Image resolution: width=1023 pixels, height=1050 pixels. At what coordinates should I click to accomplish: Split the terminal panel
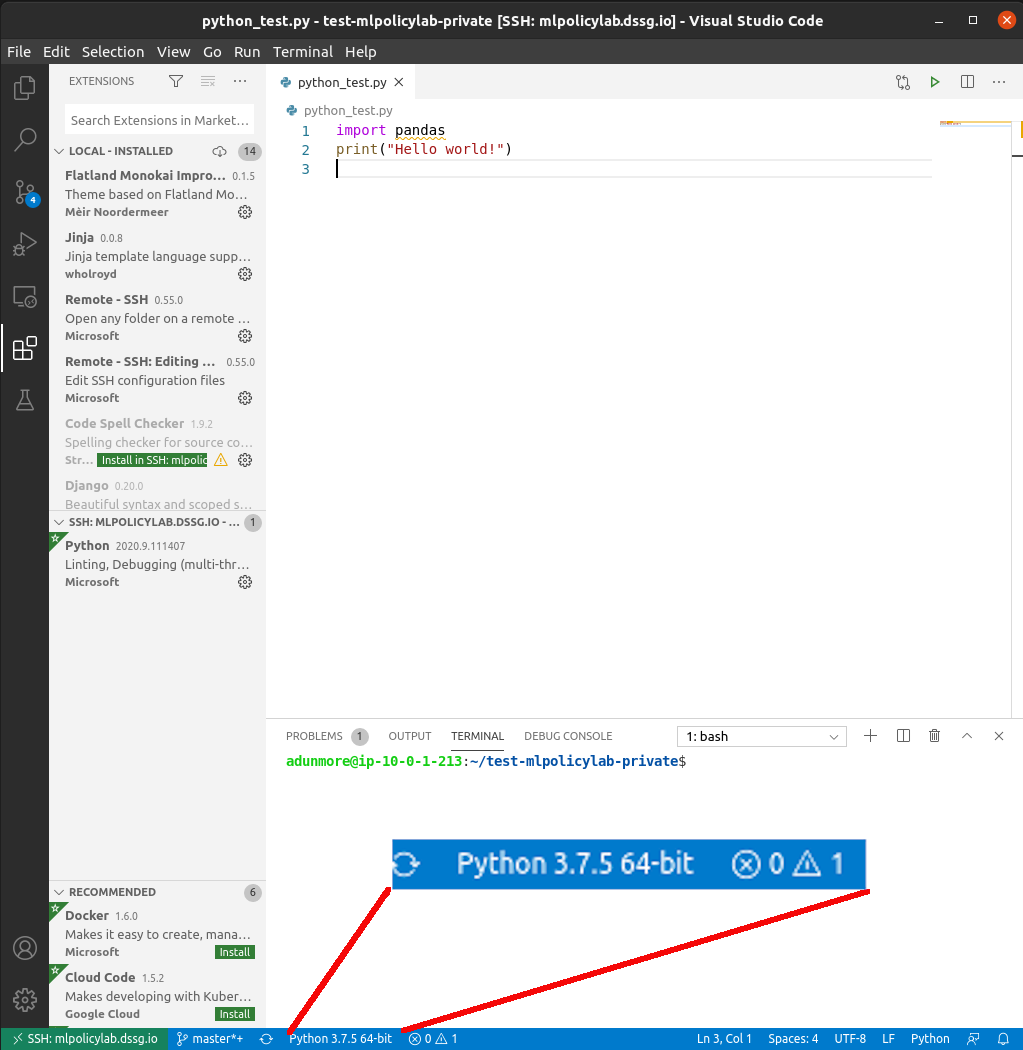pyautogui.click(x=903, y=736)
